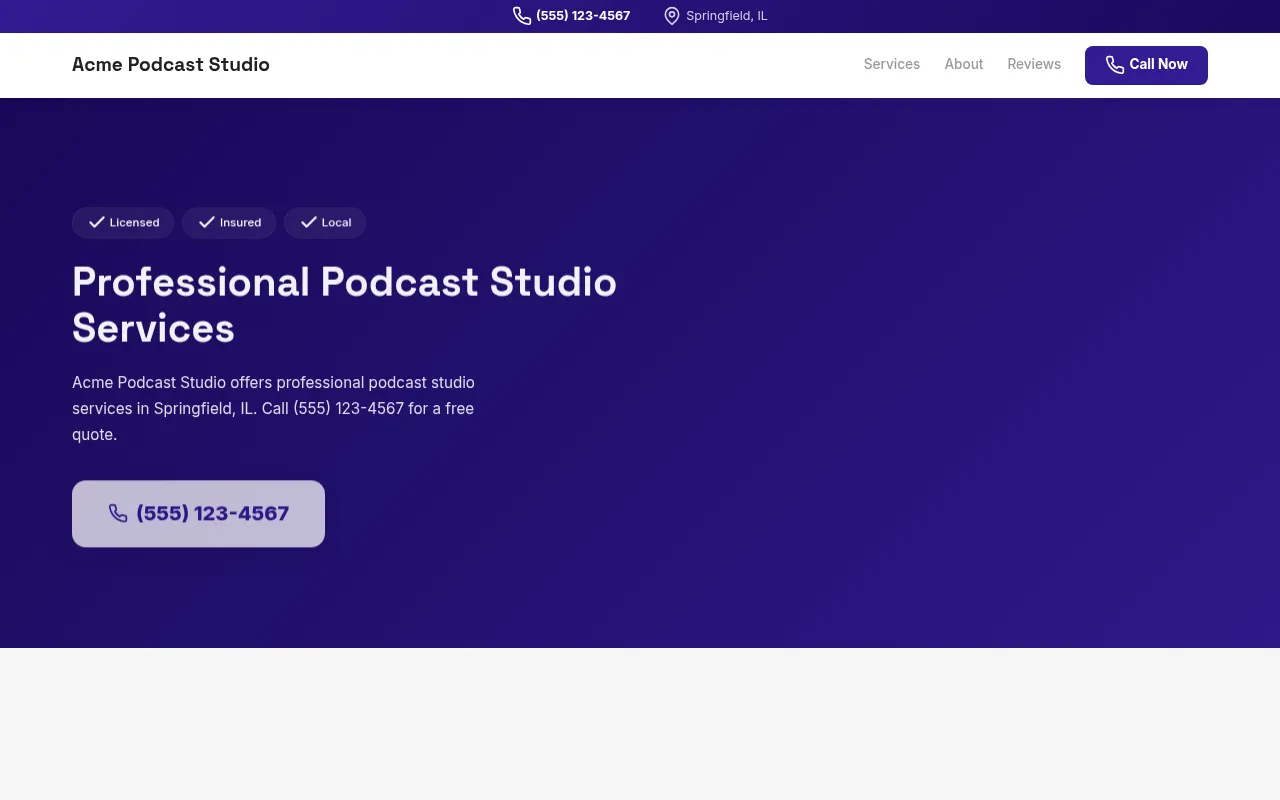Click the phone number inside the description paragraph
Viewport: 1280px width, 800px height.
348,408
